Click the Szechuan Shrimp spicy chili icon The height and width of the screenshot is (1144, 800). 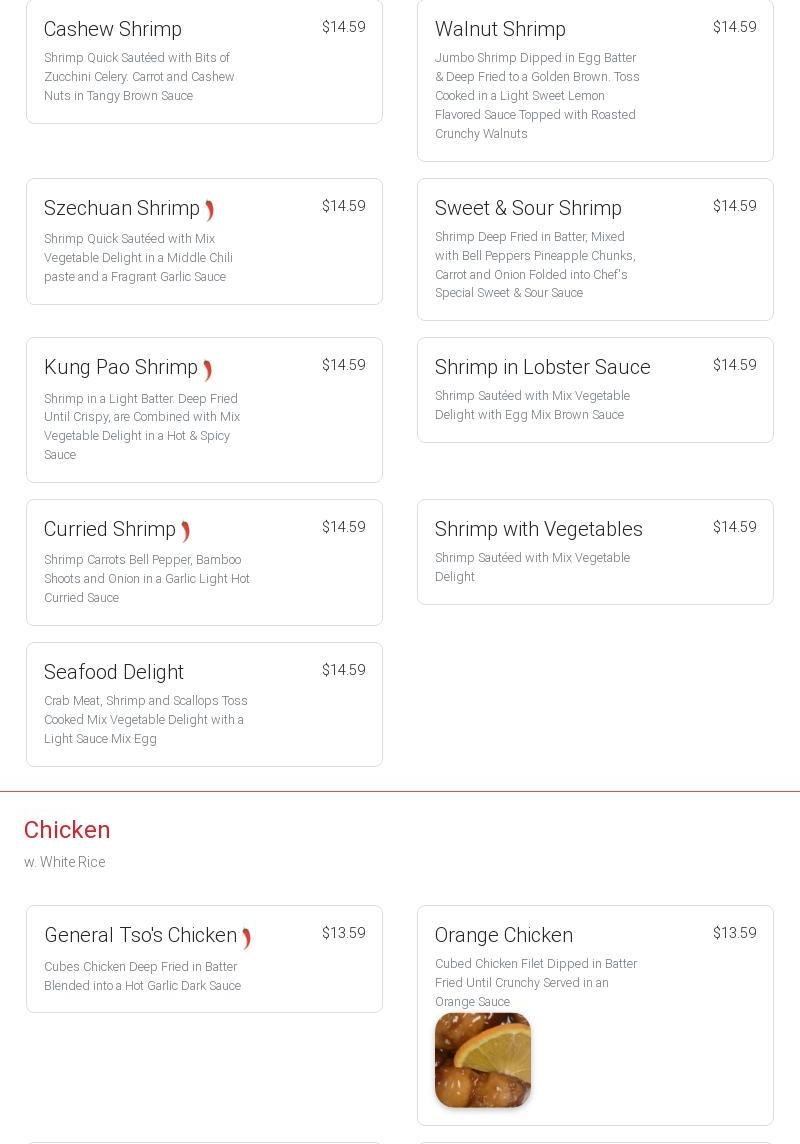[210, 210]
